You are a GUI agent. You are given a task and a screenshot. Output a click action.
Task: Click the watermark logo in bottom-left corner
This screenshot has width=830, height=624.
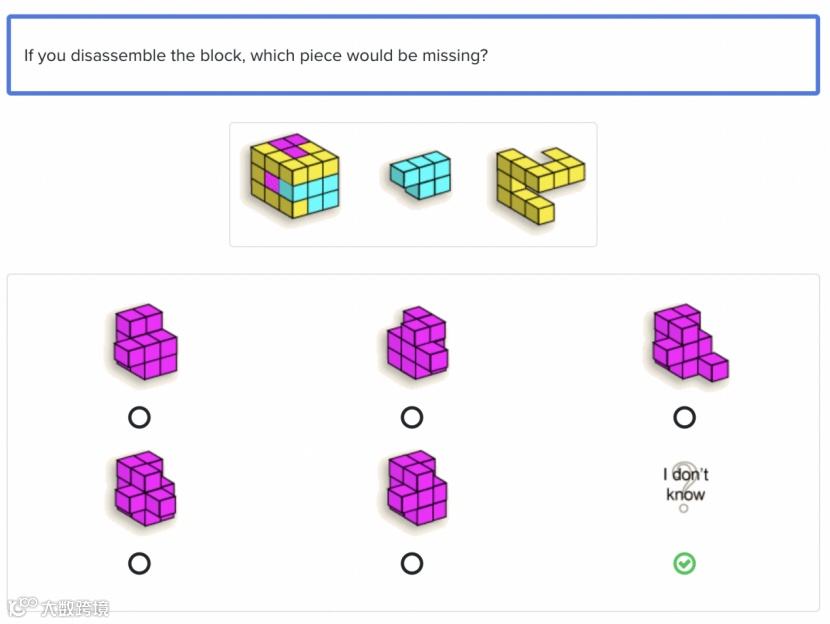(22, 607)
